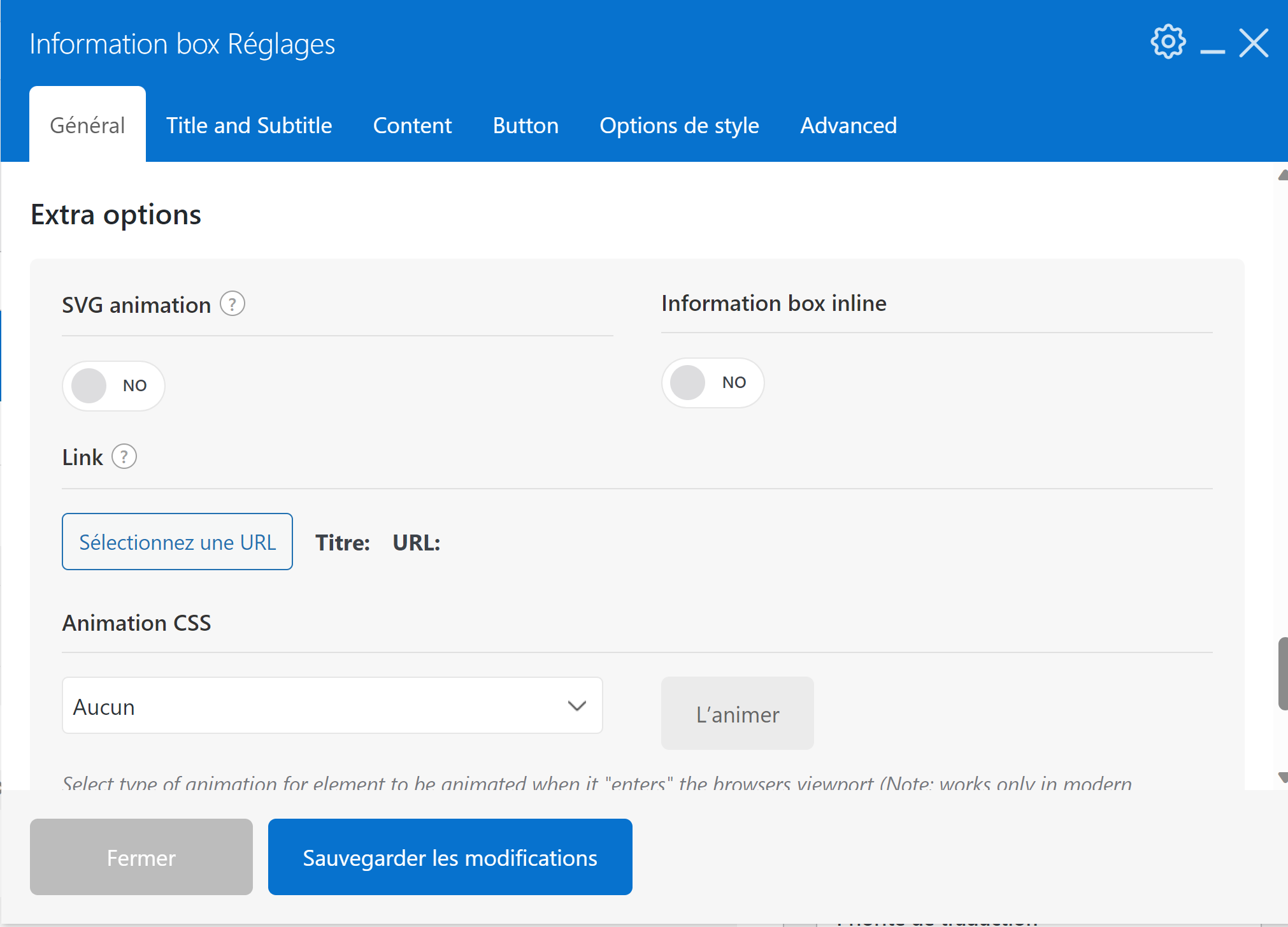
Task: Show help tooltip for Link option
Action: pyautogui.click(x=124, y=456)
